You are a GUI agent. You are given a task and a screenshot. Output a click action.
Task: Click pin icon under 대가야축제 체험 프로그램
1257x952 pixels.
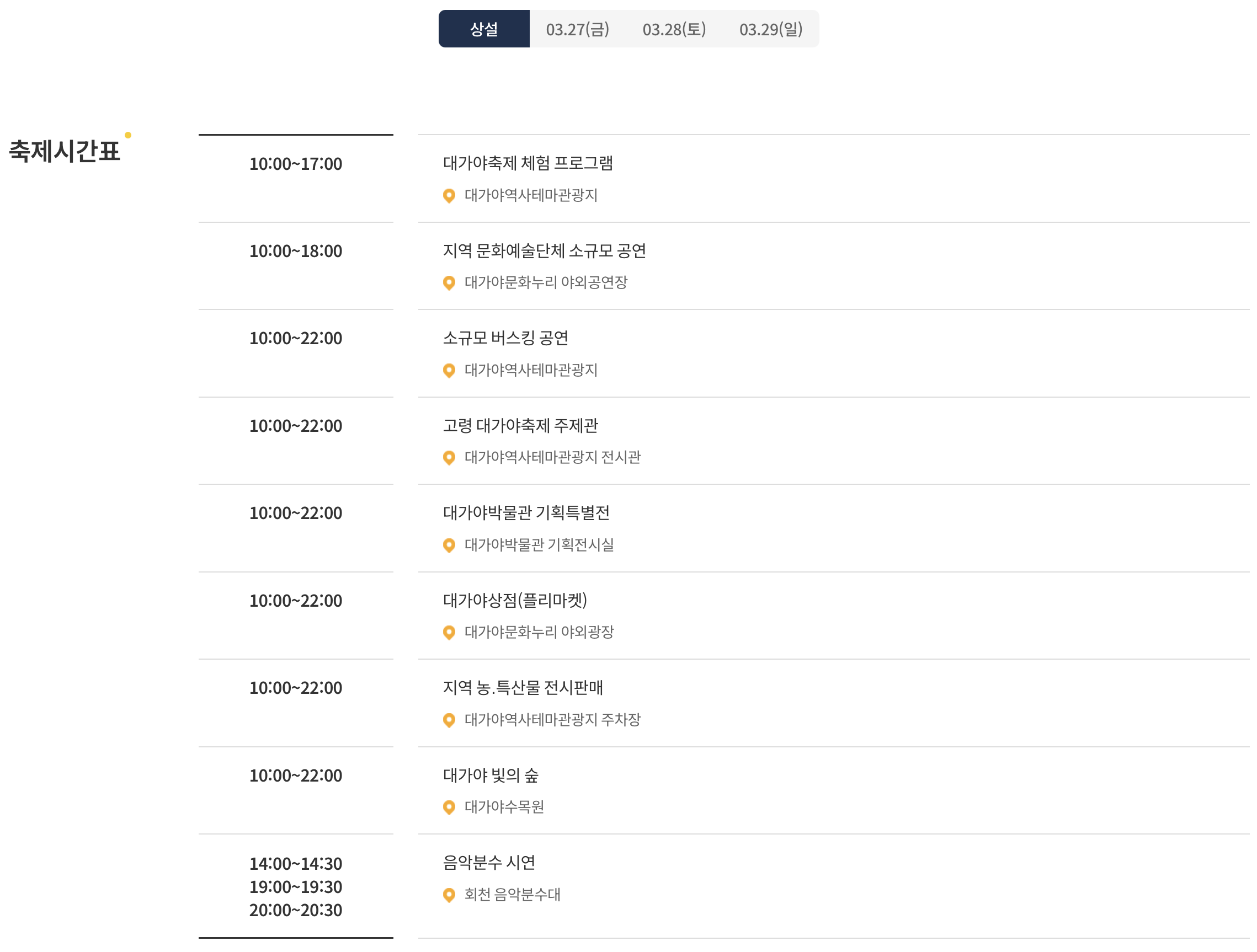pyautogui.click(x=449, y=195)
